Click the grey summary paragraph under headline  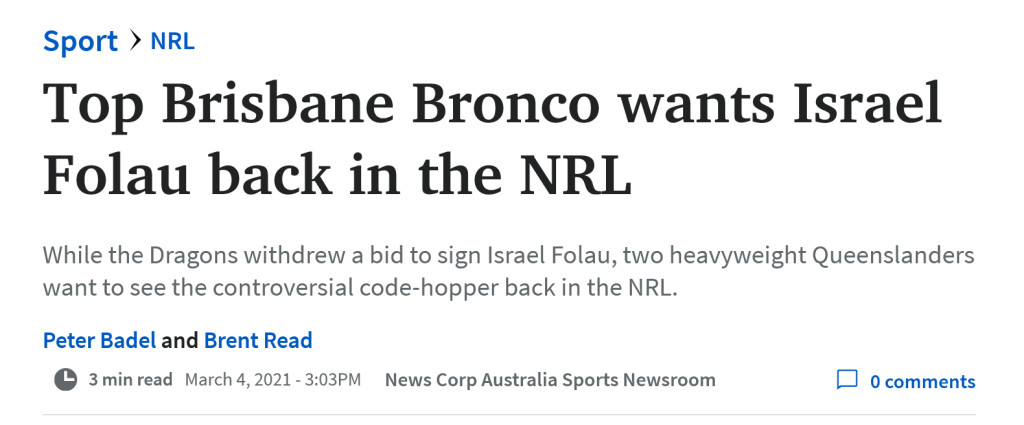pos(509,271)
